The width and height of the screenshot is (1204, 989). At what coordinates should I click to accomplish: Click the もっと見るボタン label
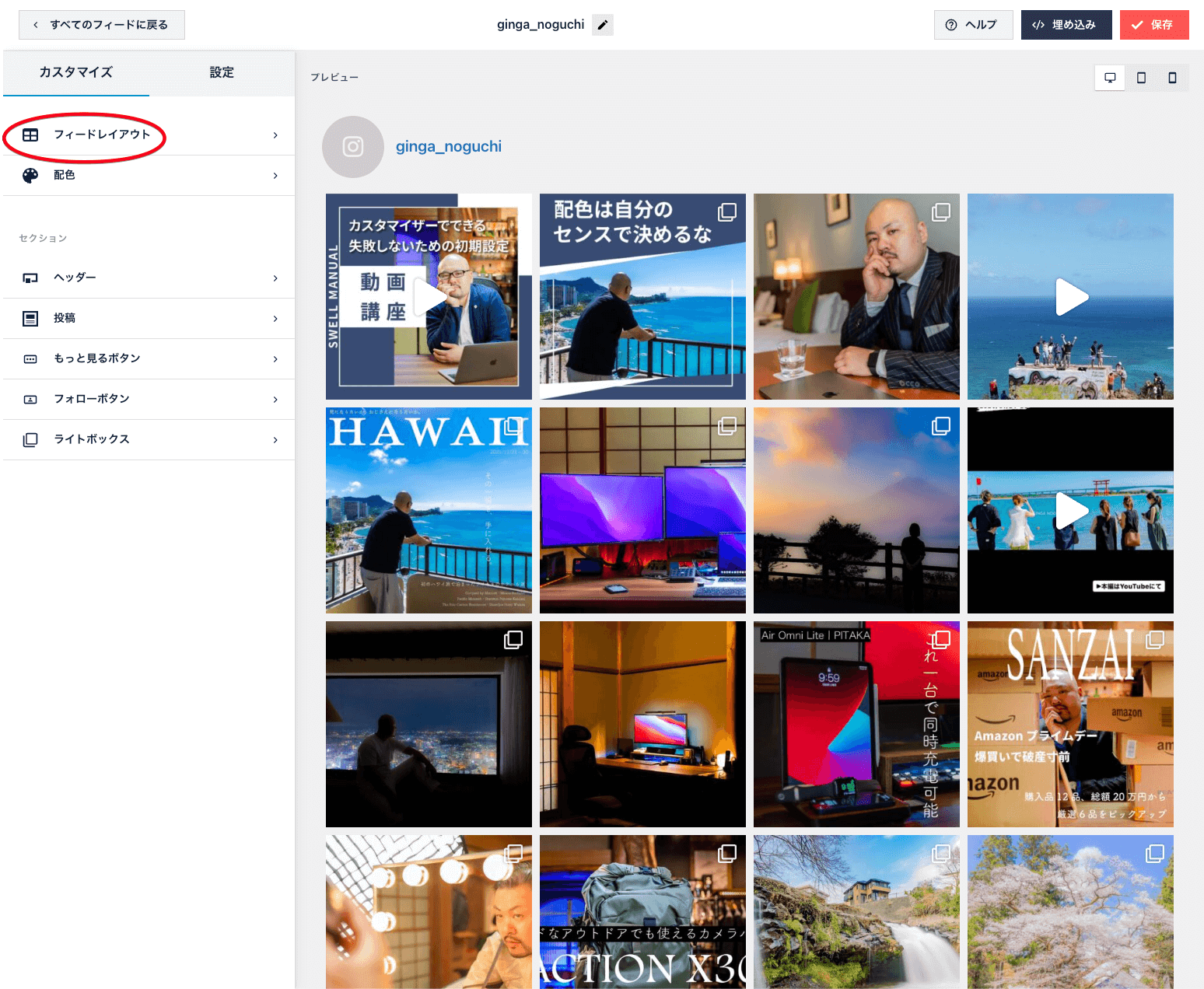97,359
